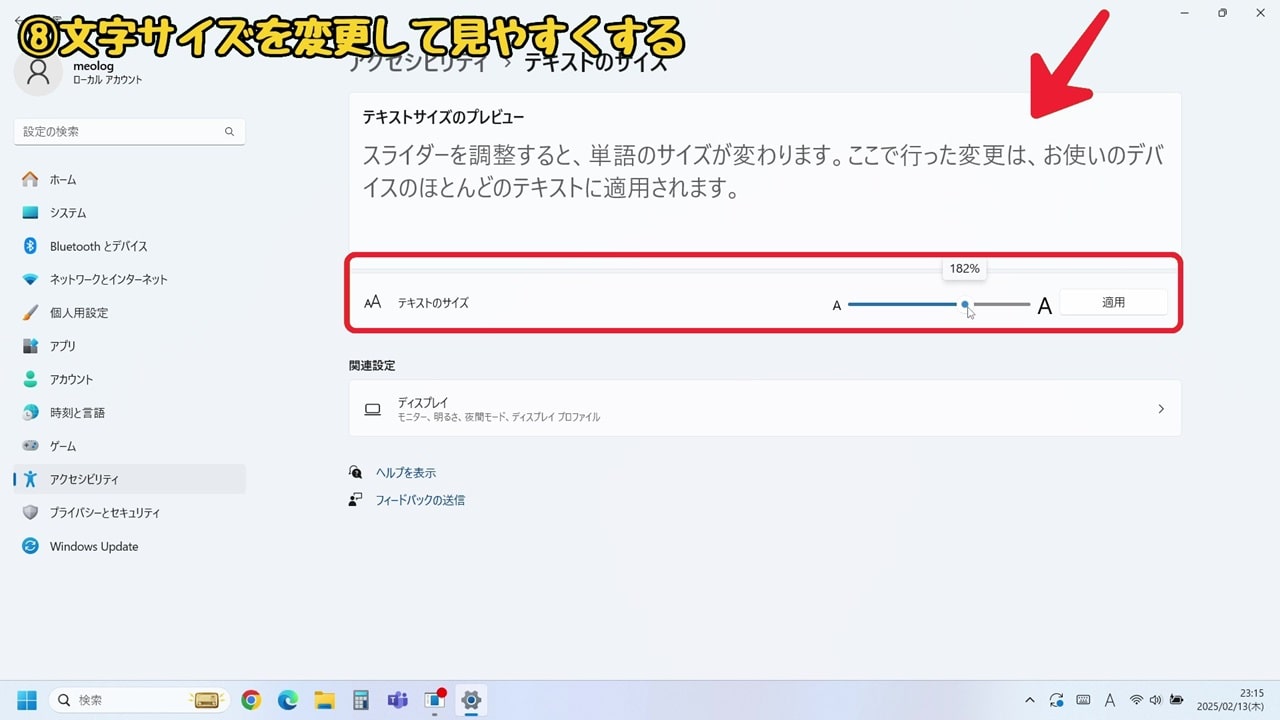Click the help icon beside ヘルプを表示
The width and height of the screenshot is (1280, 720).
(x=356, y=472)
